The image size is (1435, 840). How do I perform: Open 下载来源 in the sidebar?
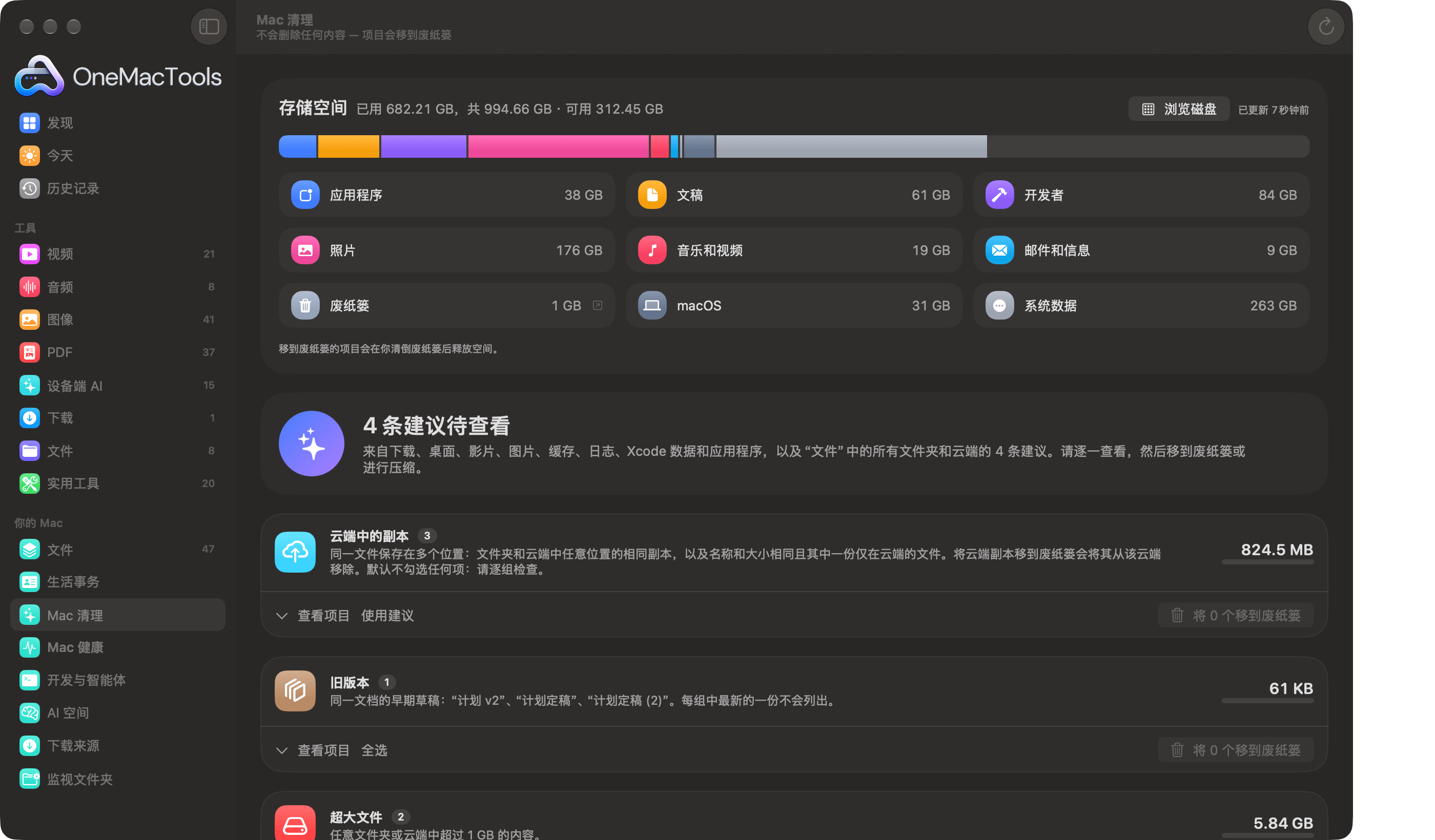pyautogui.click(x=118, y=746)
